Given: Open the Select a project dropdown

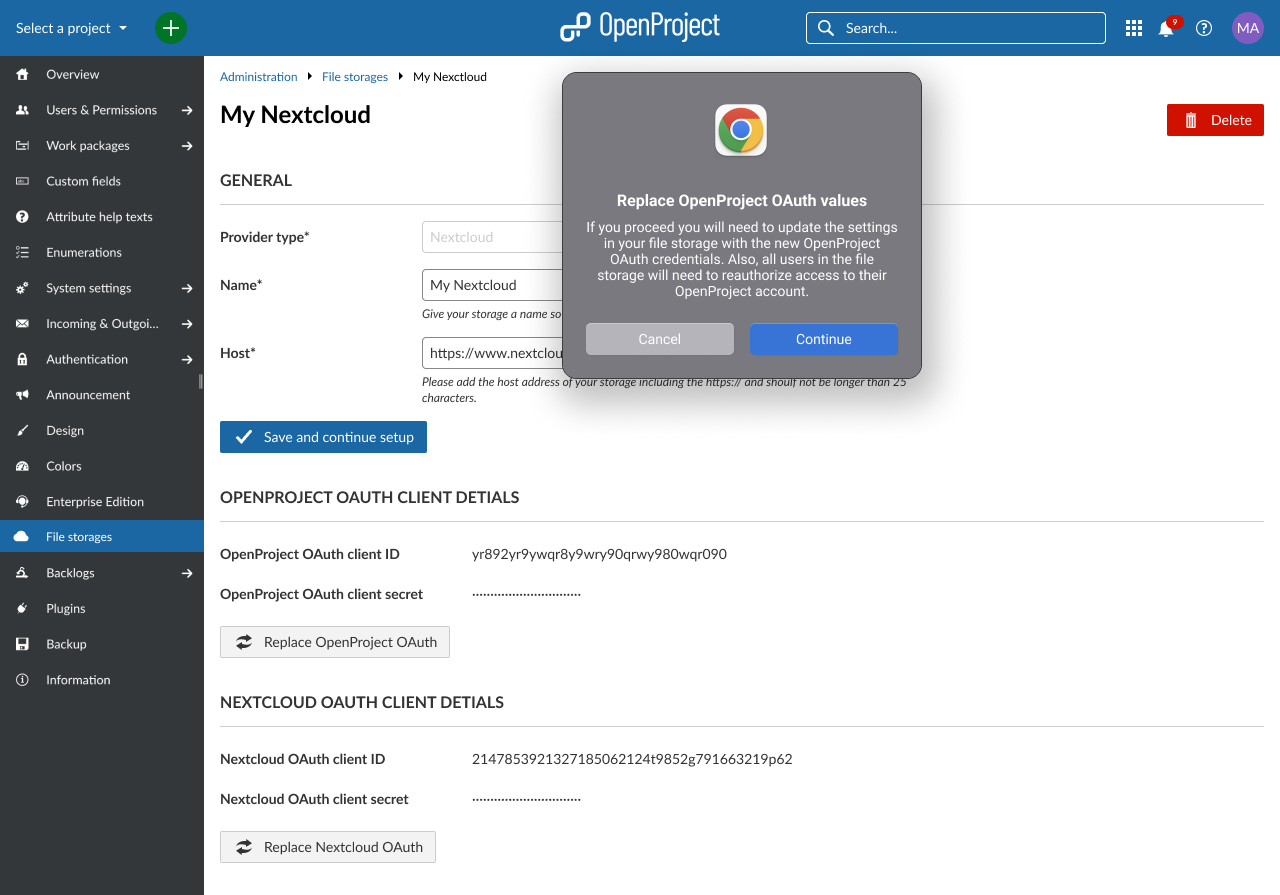Looking at the screenshot, I should pyautogui.click(x=71, y=28).
